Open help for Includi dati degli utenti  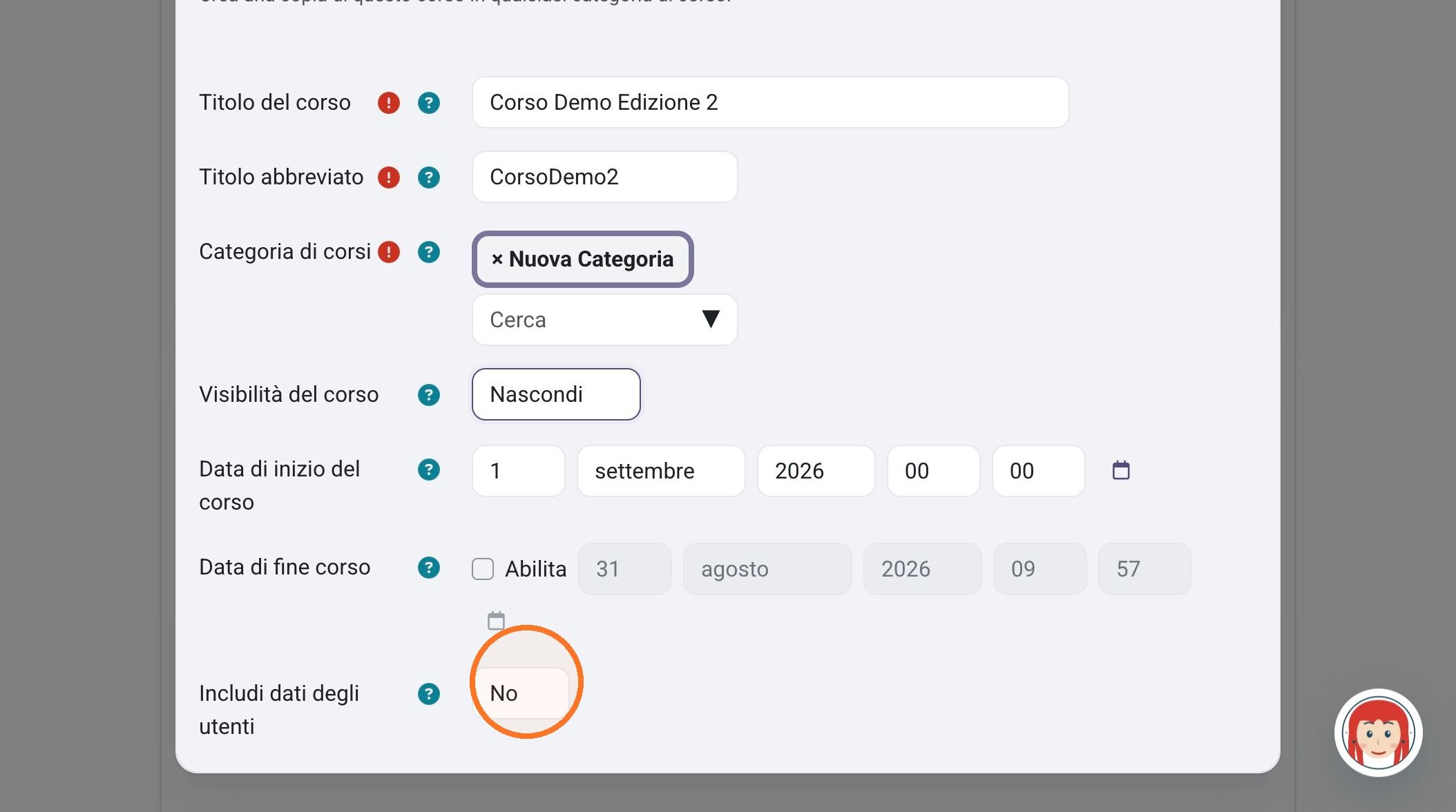point(429,694)
